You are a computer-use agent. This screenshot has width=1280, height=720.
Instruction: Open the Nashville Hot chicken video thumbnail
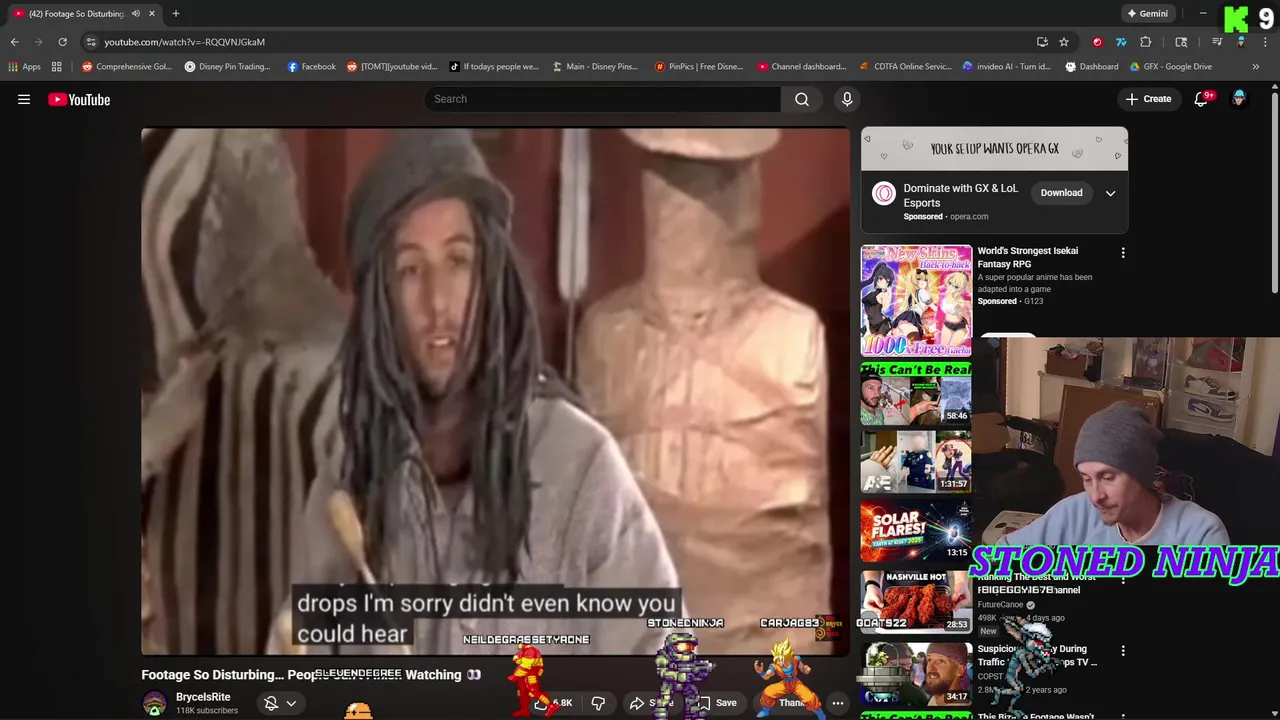click(916, 601)
